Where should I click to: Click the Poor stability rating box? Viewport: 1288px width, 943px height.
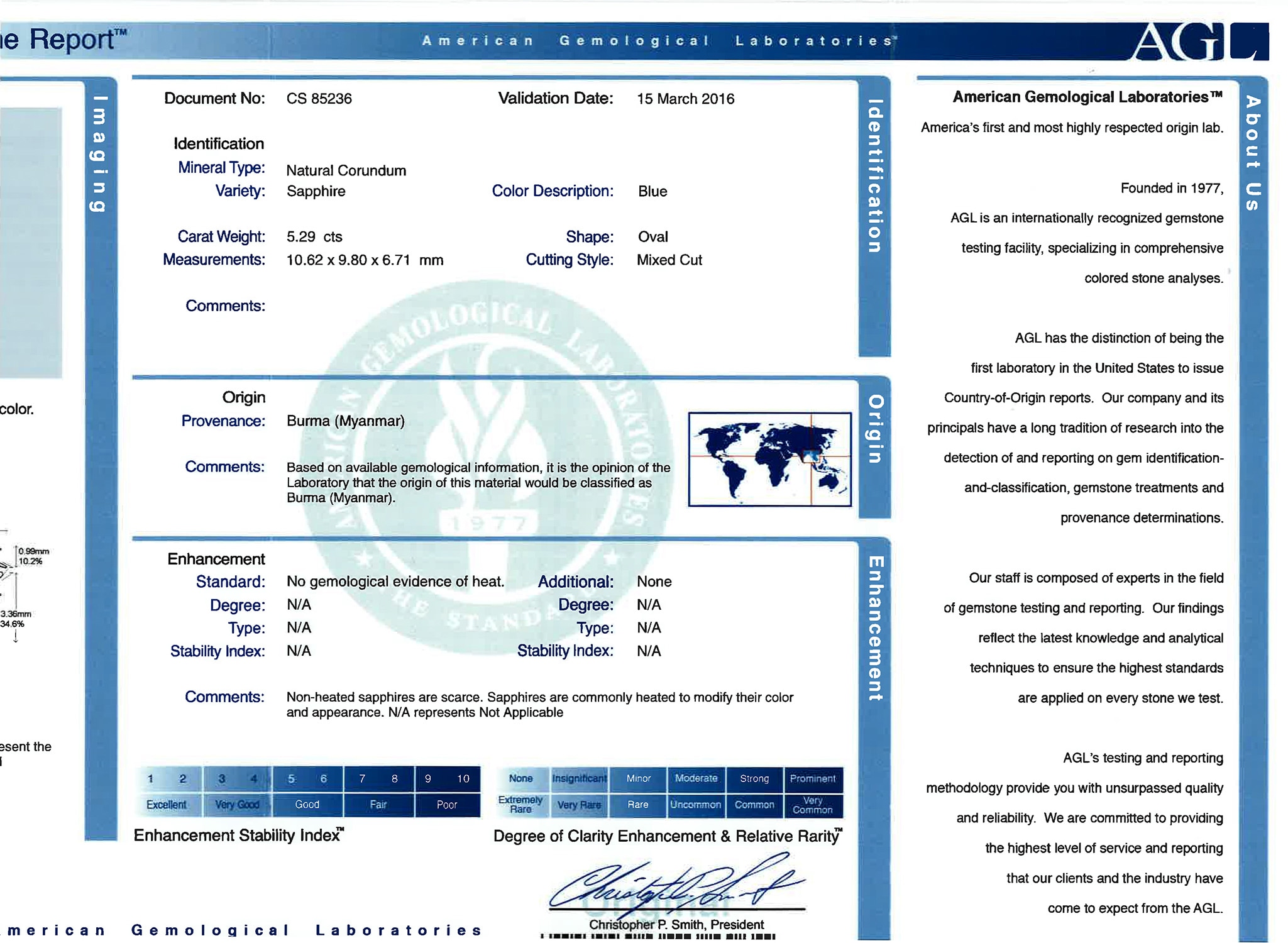[x=447, y=805]
